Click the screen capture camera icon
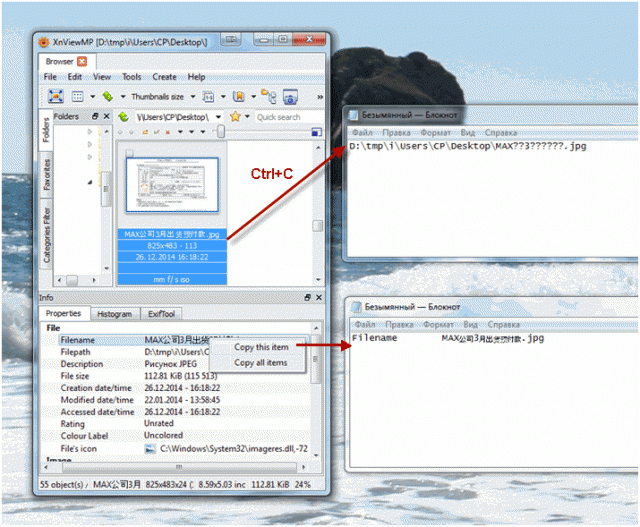The image size is (640, 527). coord(290,96)
